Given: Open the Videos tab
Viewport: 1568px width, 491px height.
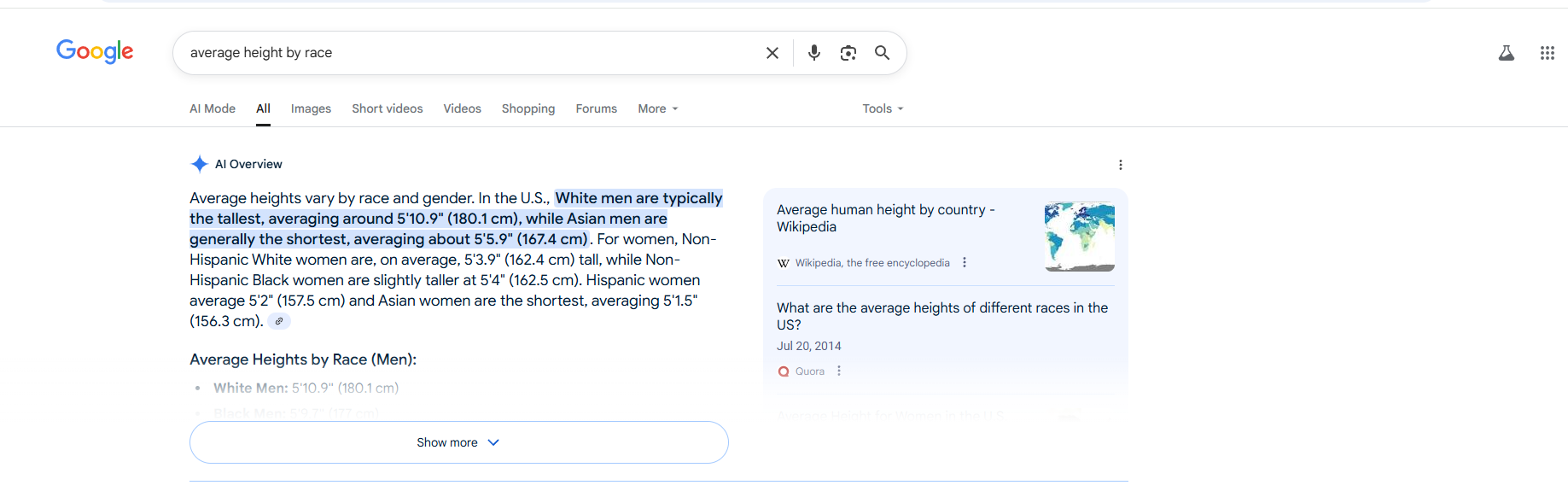Looking at the screenshot, I should (463, 108).
